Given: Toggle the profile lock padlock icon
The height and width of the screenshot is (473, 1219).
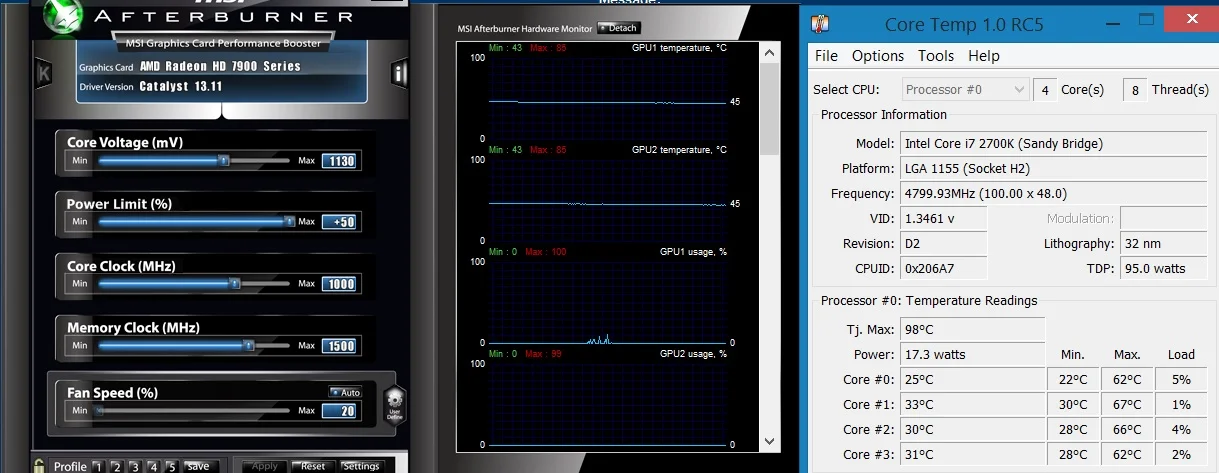Looking at the screenshot, I should click(x=39, y=466).
